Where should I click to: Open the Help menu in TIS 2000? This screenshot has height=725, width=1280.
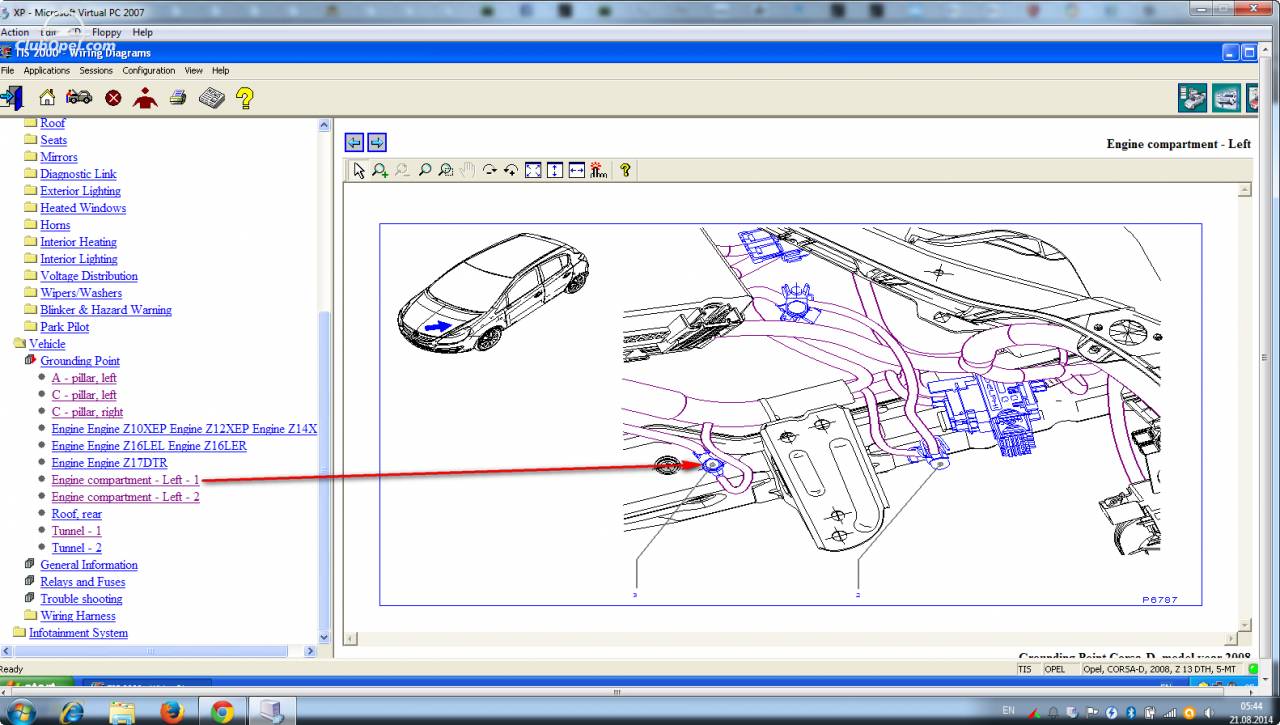(220, 71)
